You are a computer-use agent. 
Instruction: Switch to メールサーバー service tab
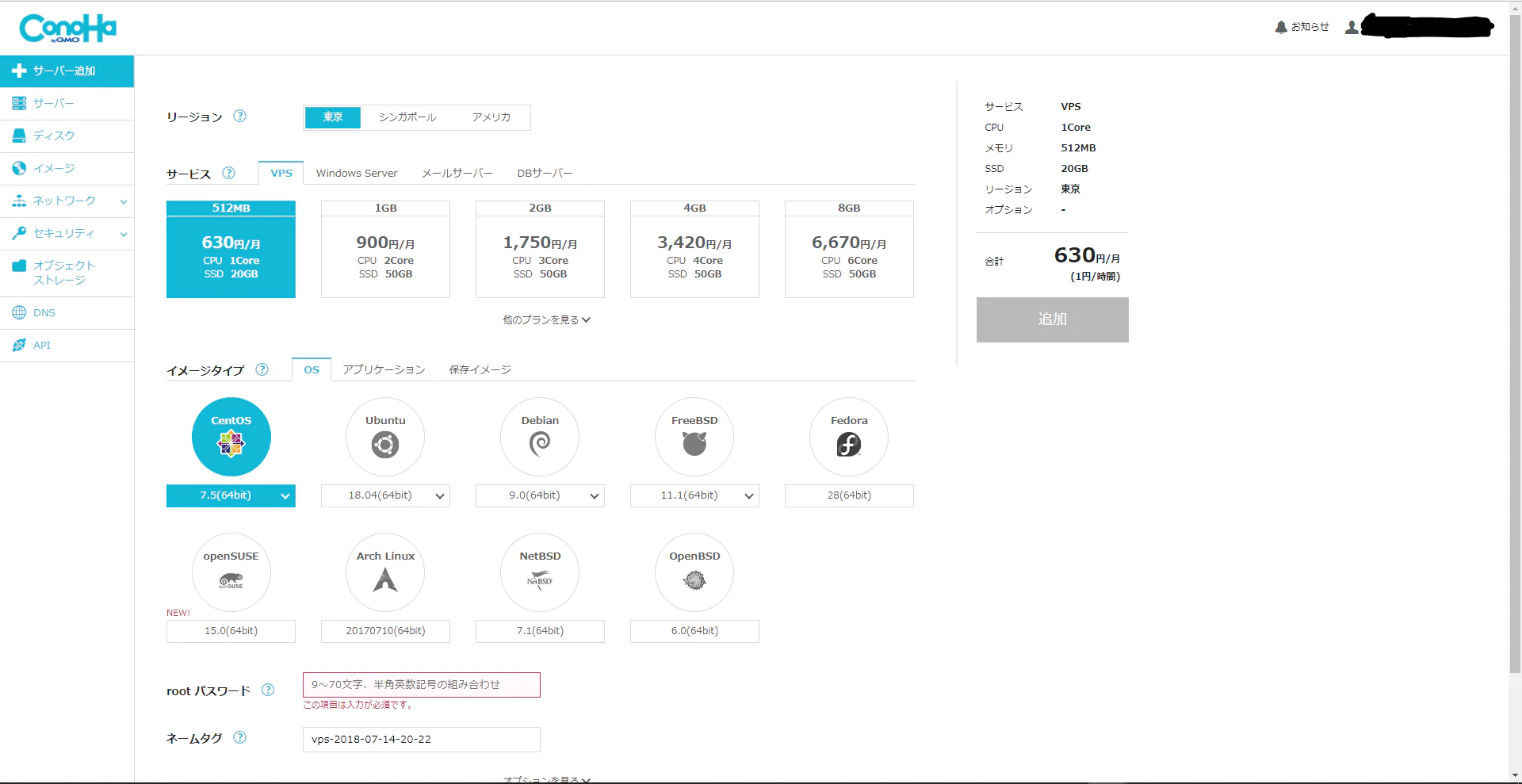tap(457, 174)
